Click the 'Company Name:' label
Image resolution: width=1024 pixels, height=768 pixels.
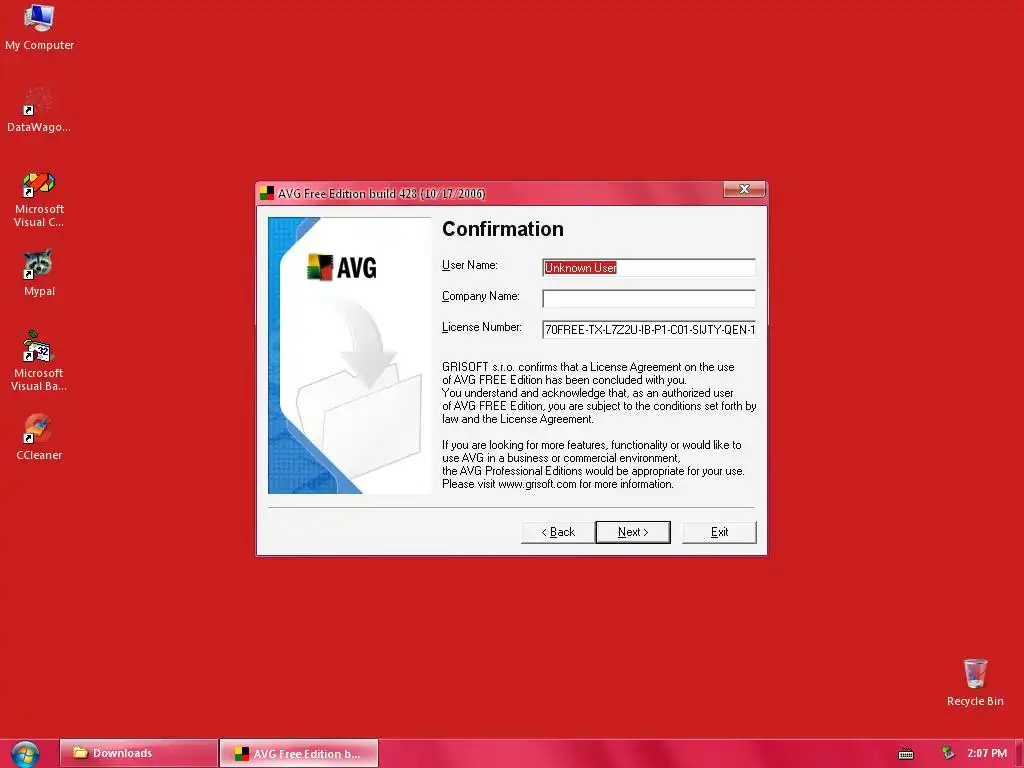[x=481, y=296]
